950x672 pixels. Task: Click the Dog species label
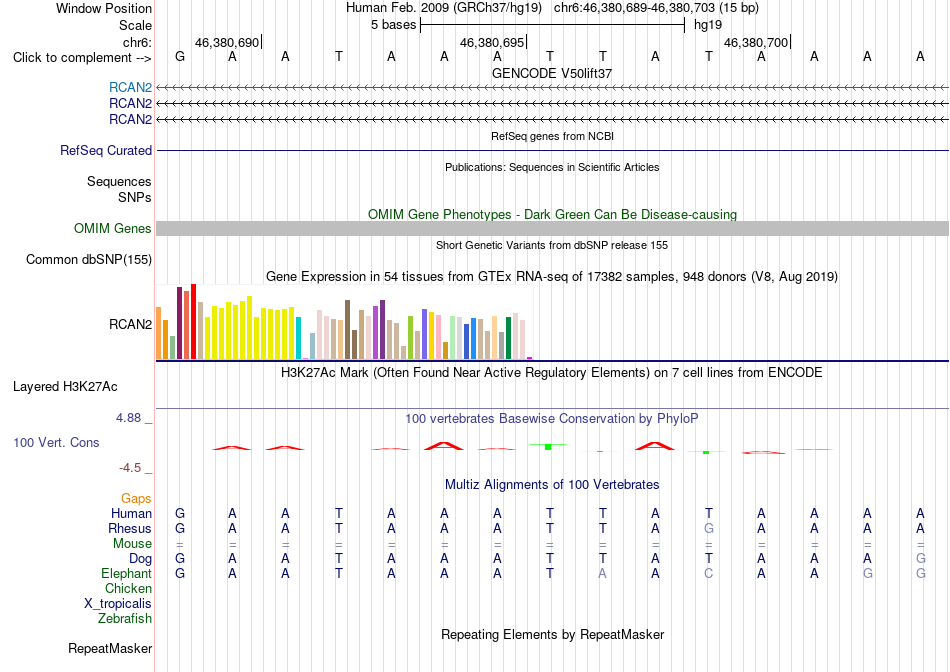pos(141,559)
